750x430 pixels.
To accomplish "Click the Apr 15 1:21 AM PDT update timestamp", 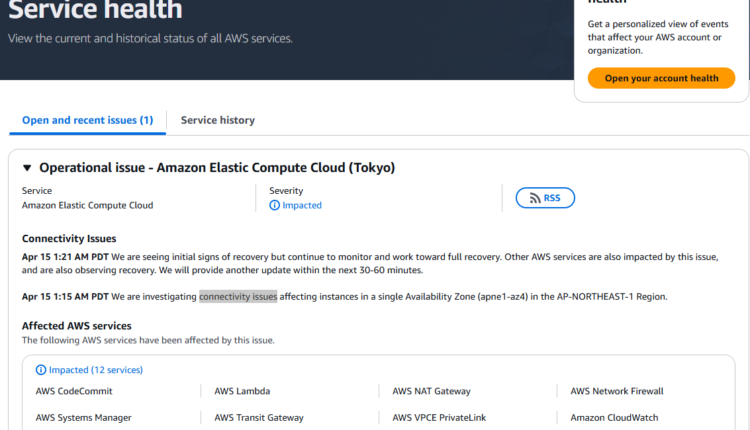I will pyautogui.click(x=65, y=257).
